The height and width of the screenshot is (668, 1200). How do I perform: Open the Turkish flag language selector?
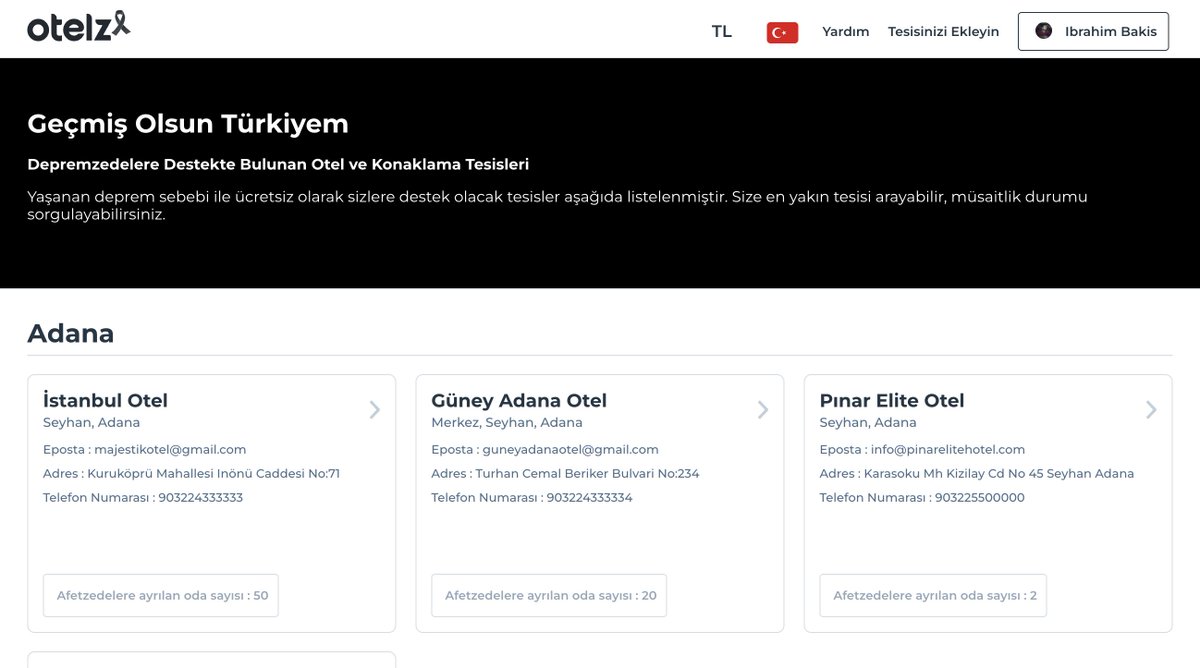click(782, 32)
